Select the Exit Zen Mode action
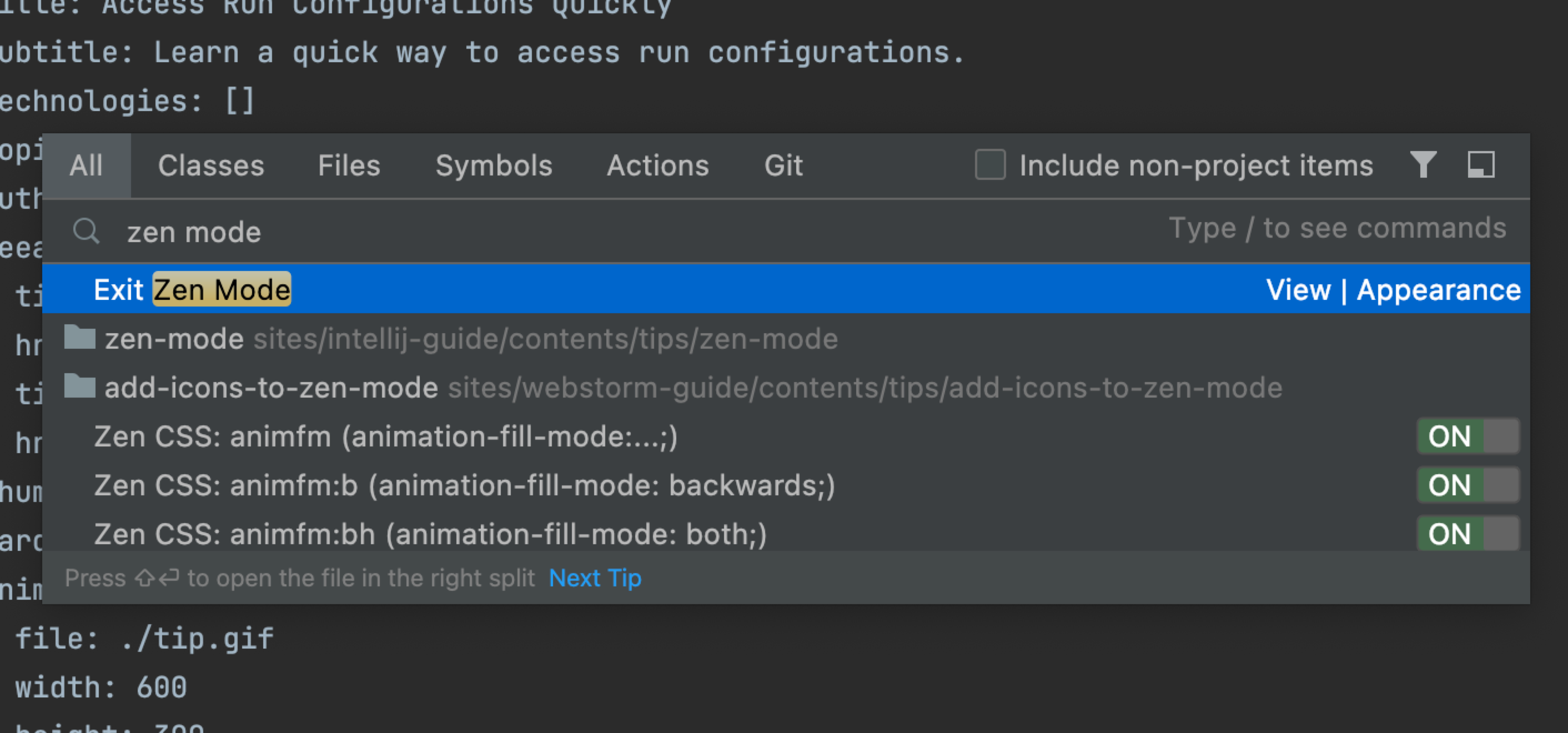Image resolution: width=1568 pixels, height=733 pixels. pyautogui.click(x=786, y=289)
